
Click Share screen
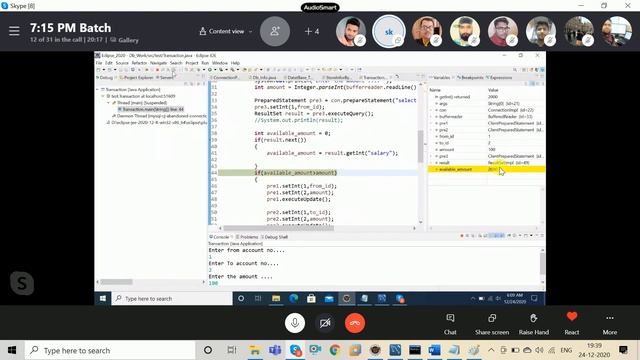click(492, 324)
